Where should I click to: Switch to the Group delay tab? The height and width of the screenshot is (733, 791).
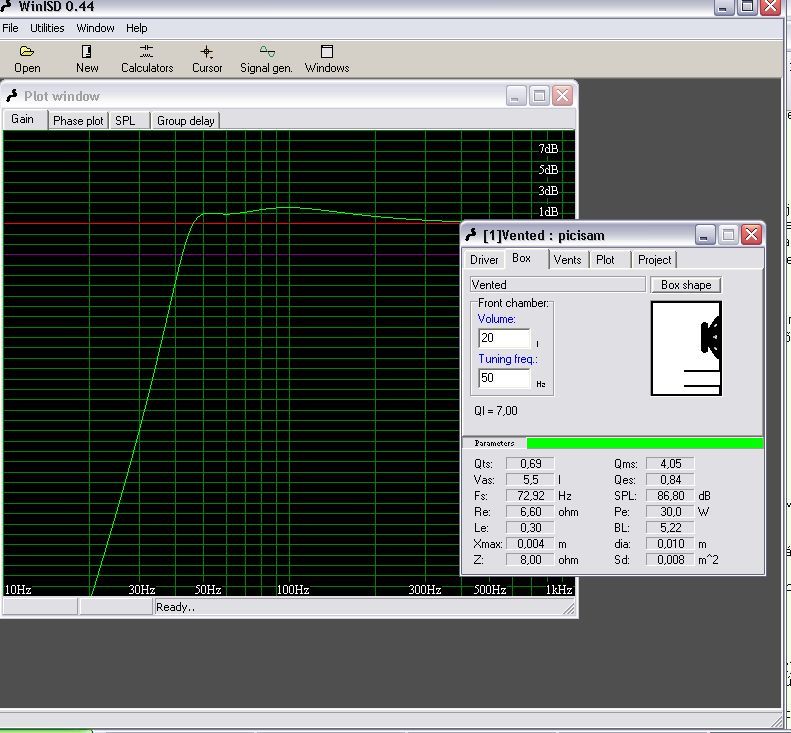coord(185,121)
